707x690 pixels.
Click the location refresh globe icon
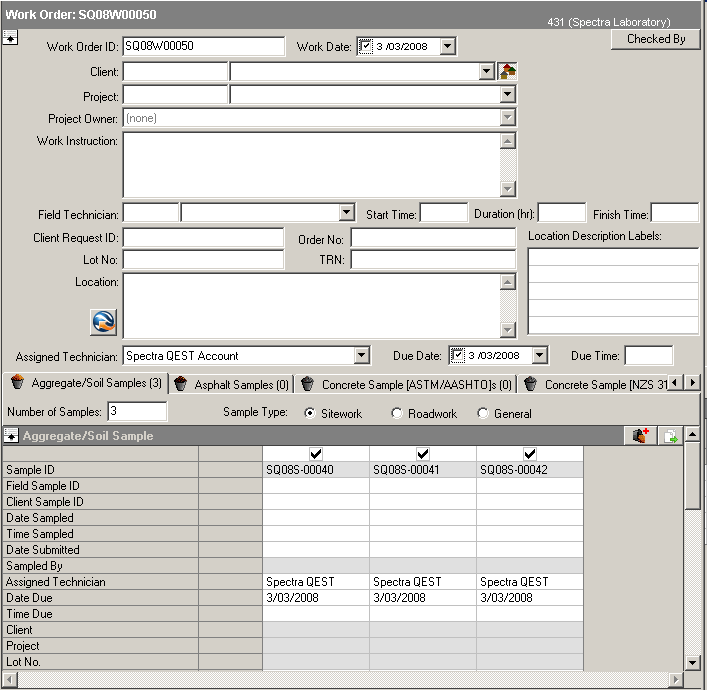click(x=103, y=322)
